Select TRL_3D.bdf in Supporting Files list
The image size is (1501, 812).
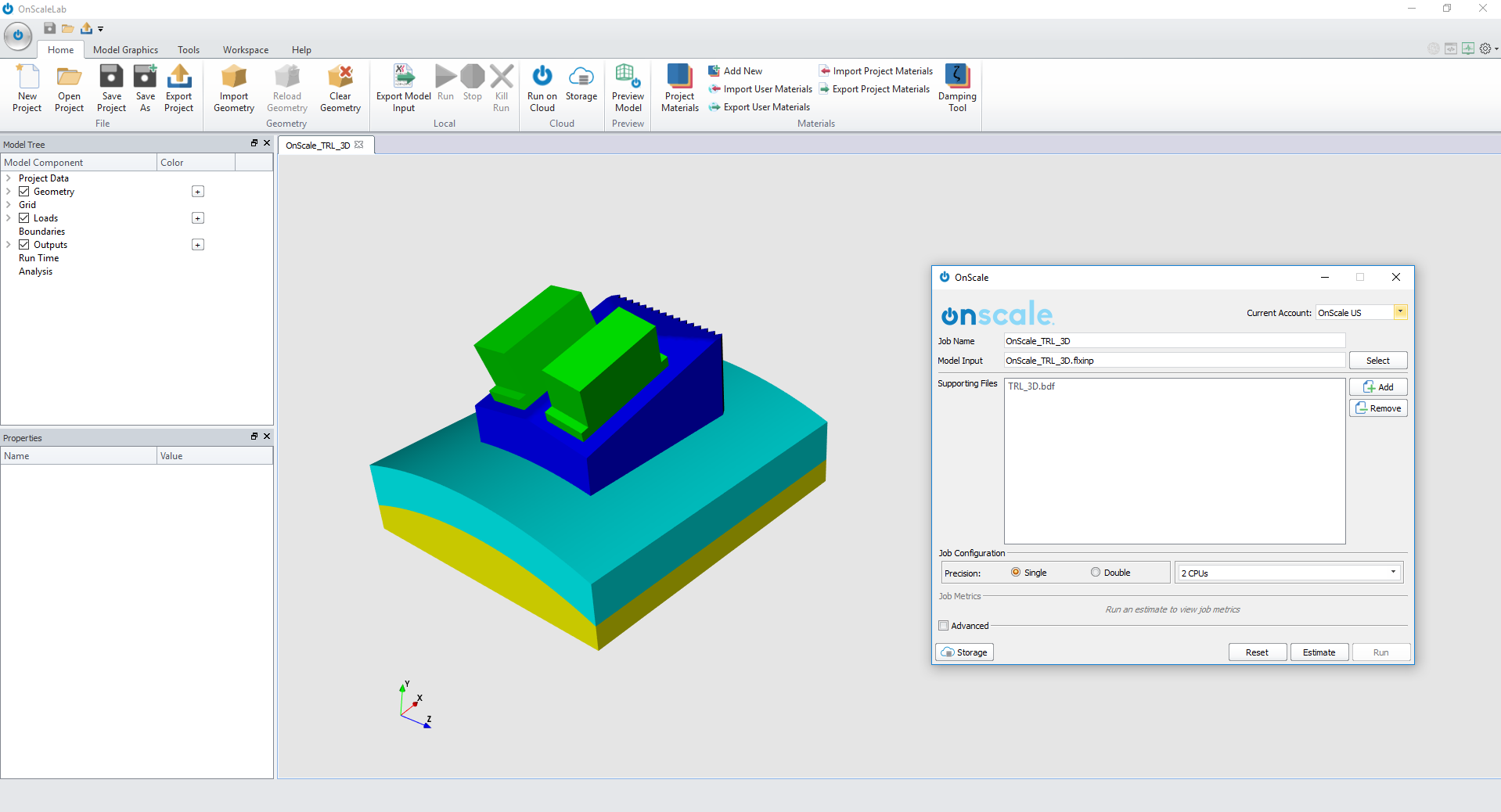1031,386
